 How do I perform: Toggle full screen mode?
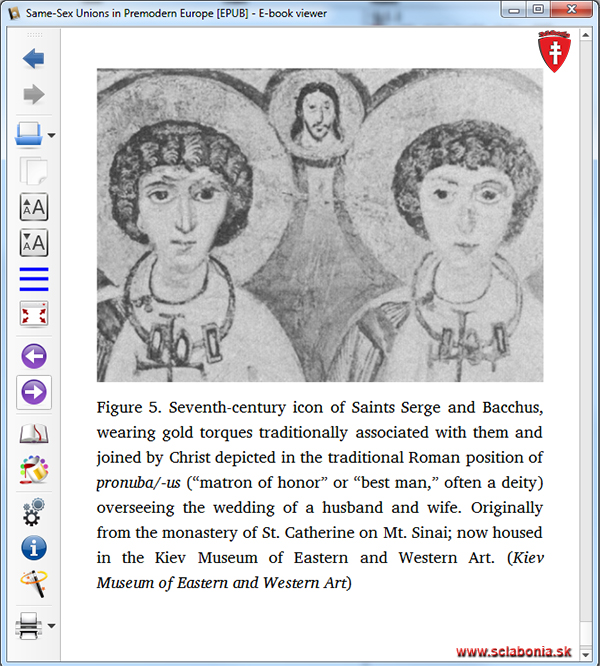34,315
